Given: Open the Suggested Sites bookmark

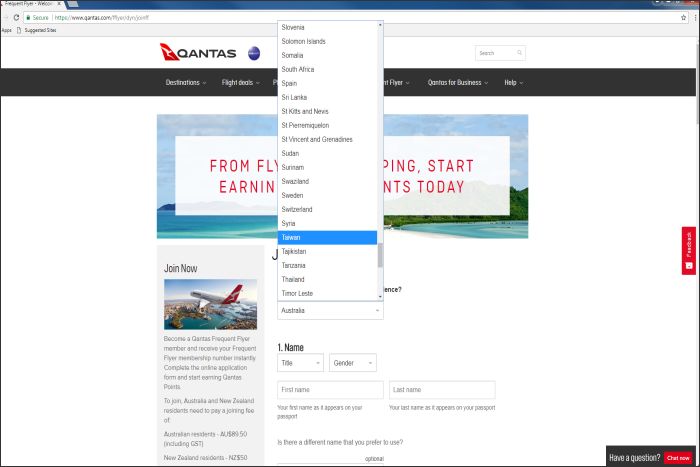Looking at the screenshot, I should click(x=37, y=30).
